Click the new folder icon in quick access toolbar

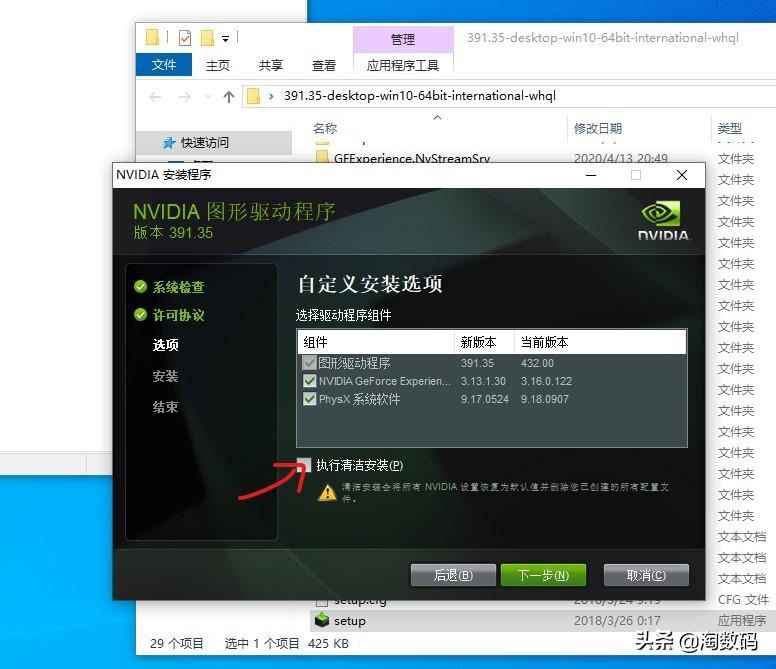207,38
